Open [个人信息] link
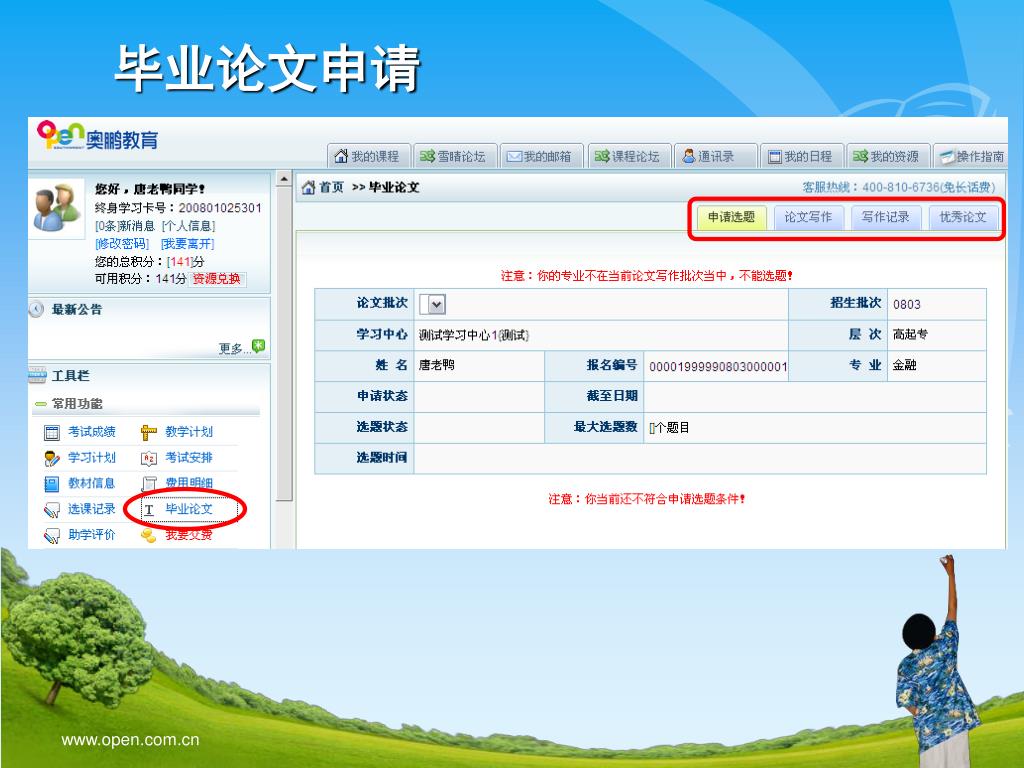The height and width of the screenshot is (768, 1024). [188, 226]
